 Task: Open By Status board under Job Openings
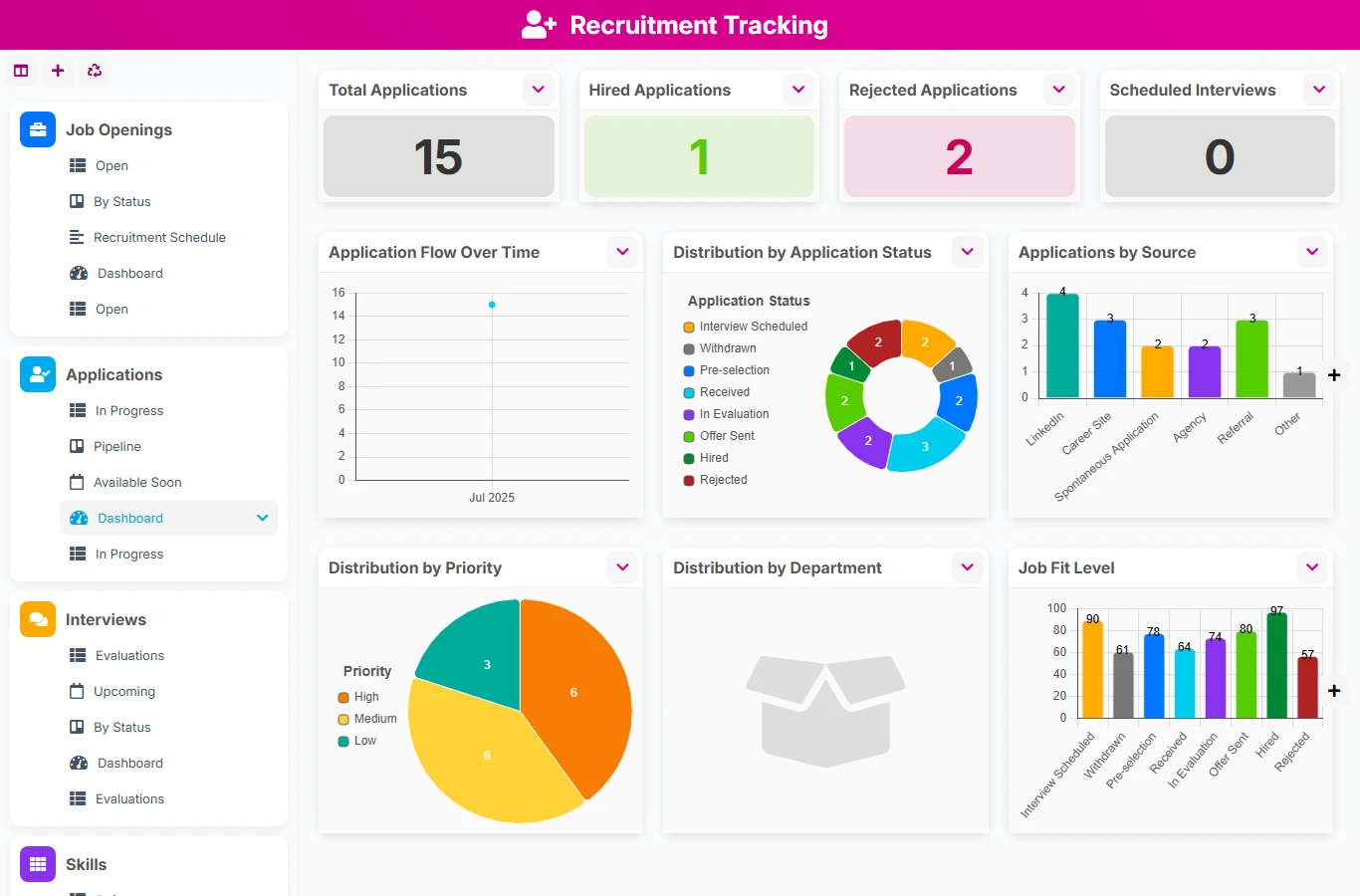tap(168, 202)
